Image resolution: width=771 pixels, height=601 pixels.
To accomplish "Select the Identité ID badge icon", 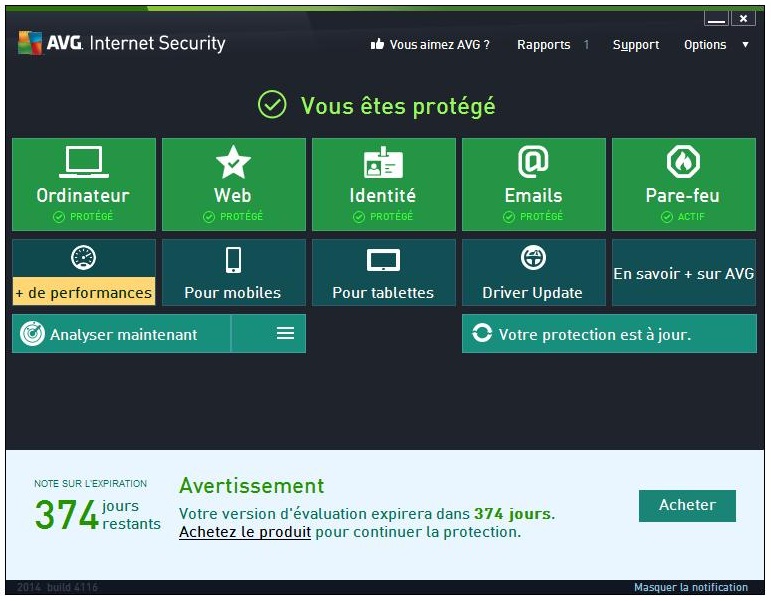I will 383,162.
